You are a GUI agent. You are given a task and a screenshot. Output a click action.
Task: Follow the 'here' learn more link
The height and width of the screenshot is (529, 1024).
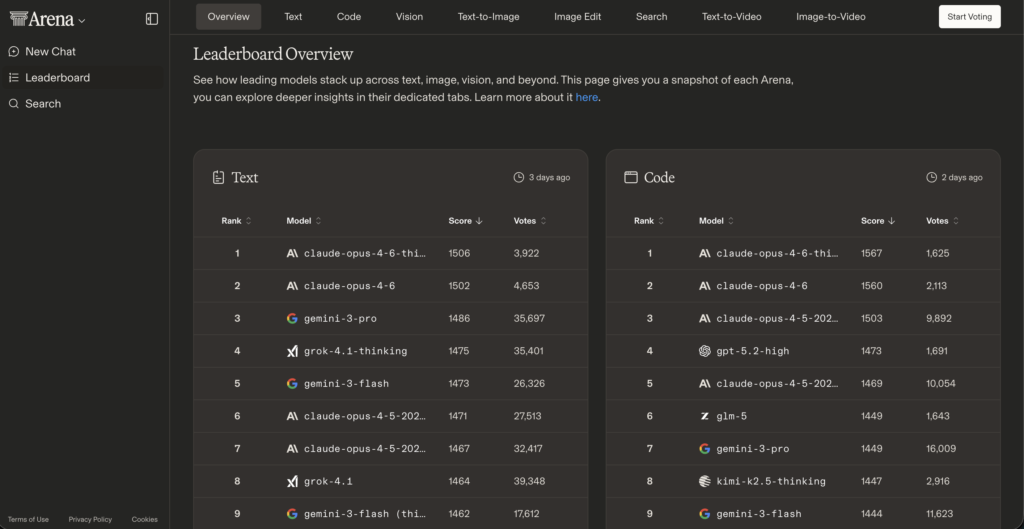point(586,97)
